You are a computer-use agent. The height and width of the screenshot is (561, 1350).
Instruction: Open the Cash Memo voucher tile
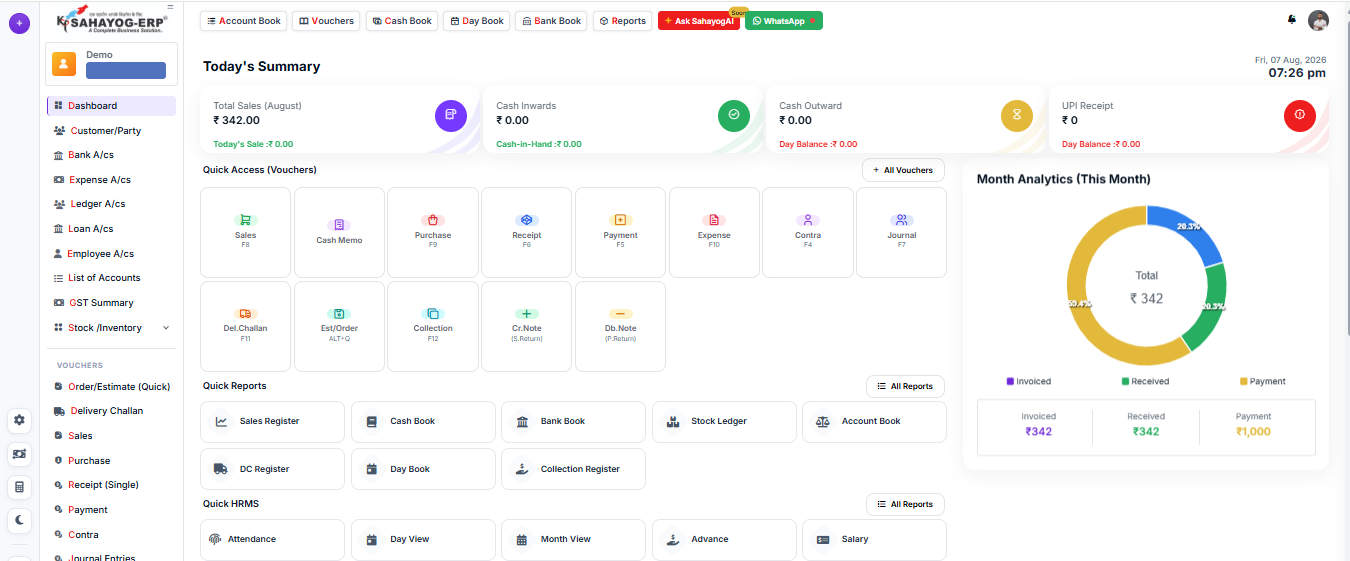[339, 232]
